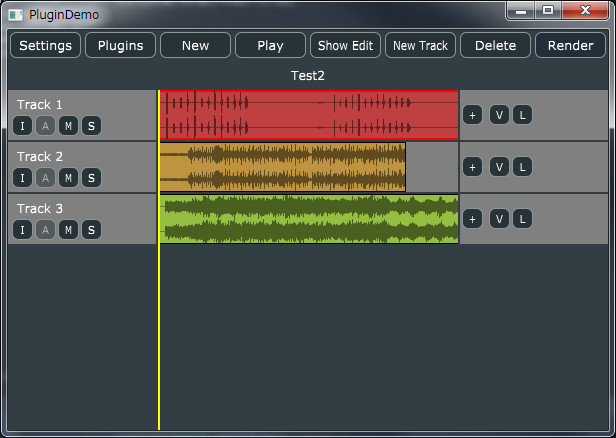Add plugin with + on Track 2

click(x=473, y=167)
